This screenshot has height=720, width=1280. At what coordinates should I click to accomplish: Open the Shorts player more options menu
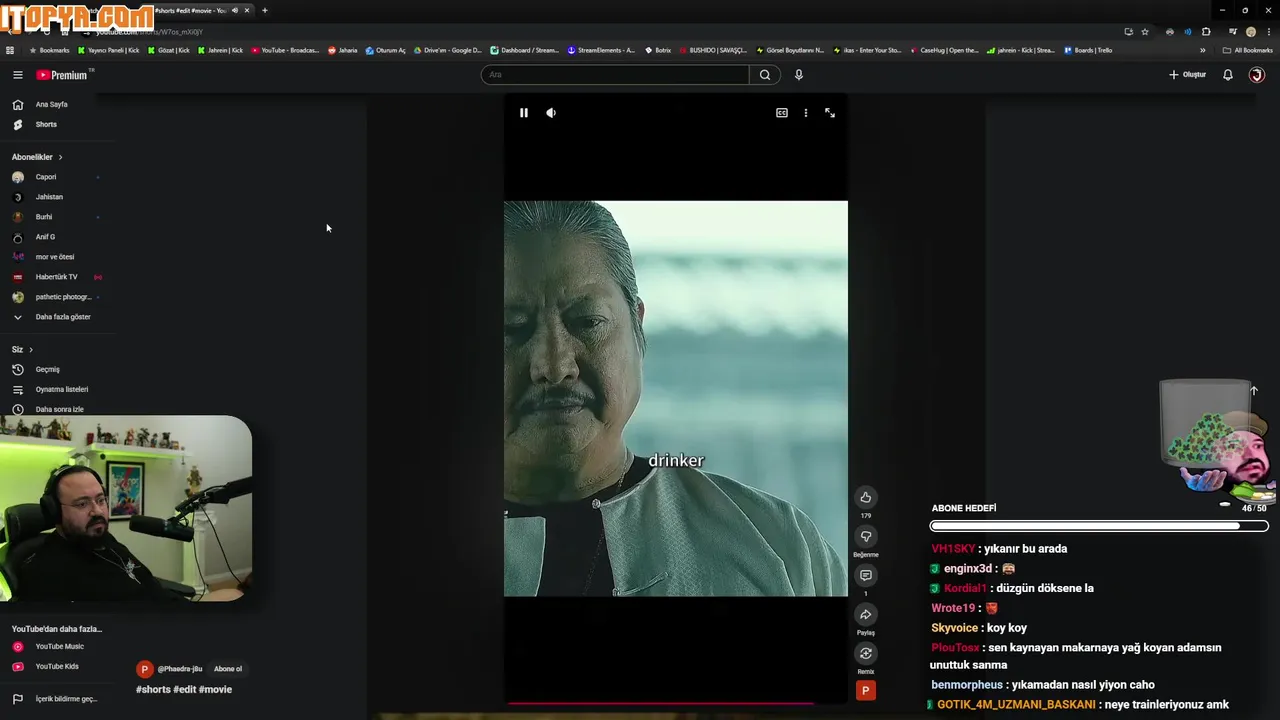coord(806,113)
